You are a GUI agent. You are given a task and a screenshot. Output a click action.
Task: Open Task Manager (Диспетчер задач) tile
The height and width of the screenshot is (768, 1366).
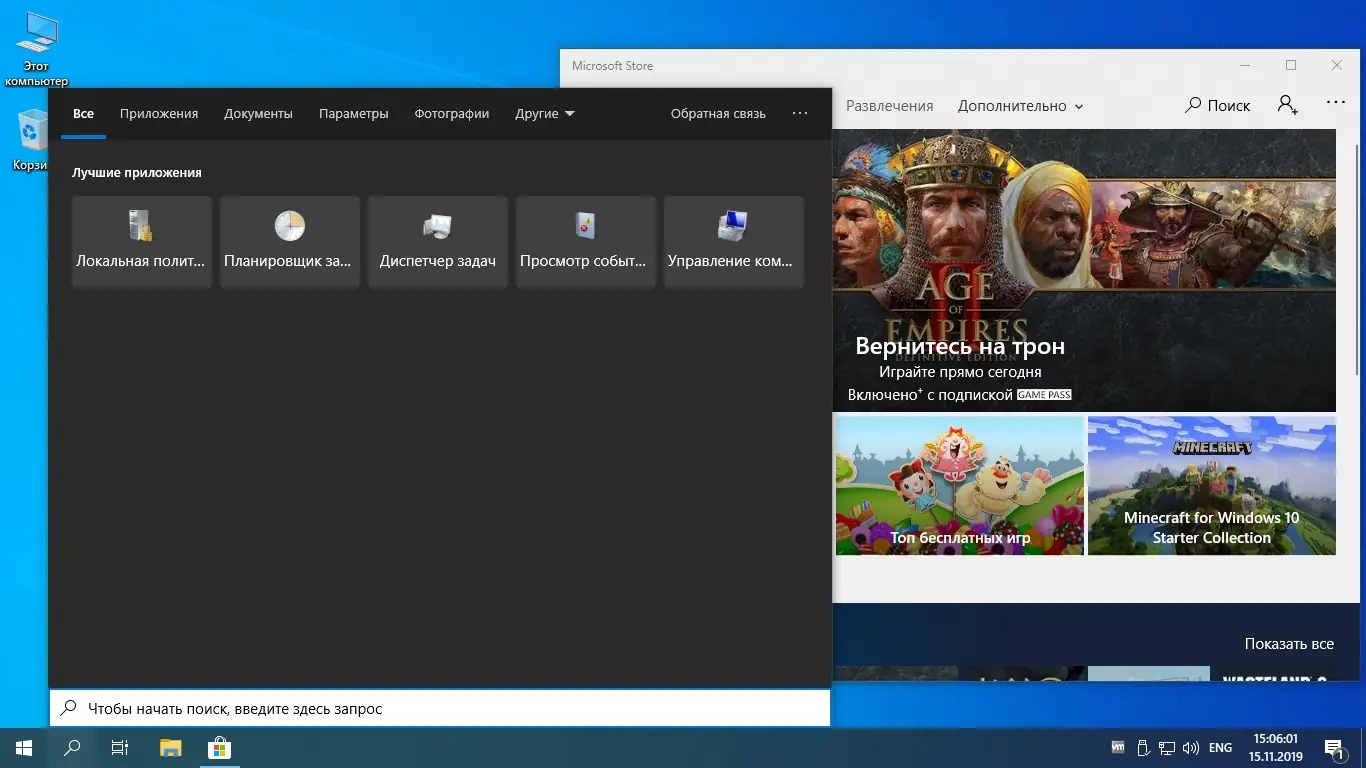(437, 241)
